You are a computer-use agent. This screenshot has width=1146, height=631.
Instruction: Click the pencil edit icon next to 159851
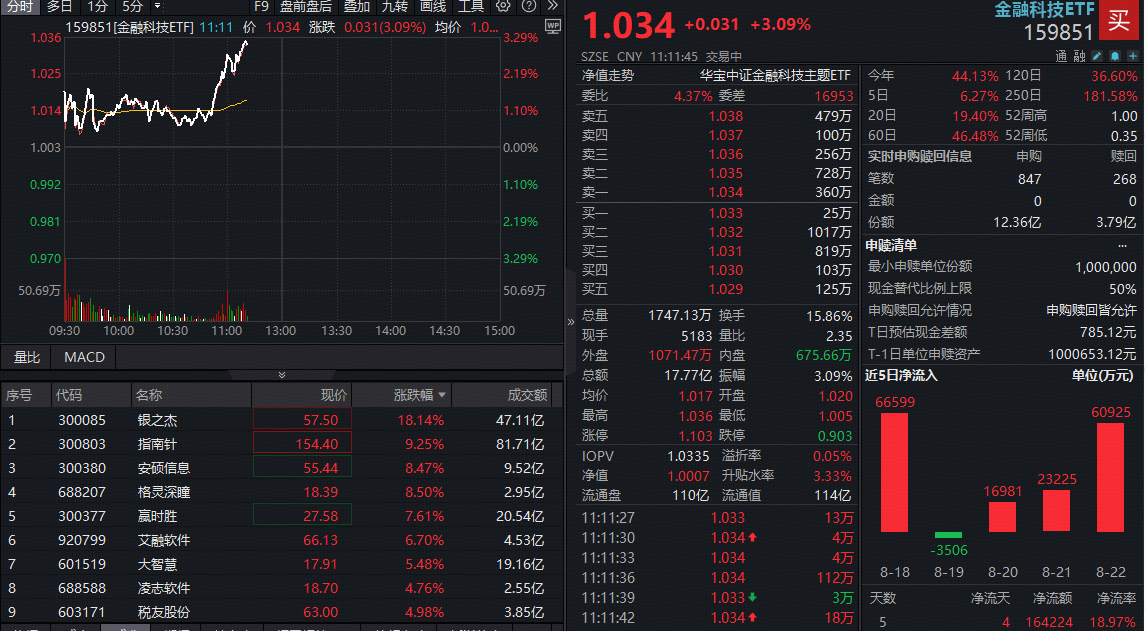(x=1097, y=56)
